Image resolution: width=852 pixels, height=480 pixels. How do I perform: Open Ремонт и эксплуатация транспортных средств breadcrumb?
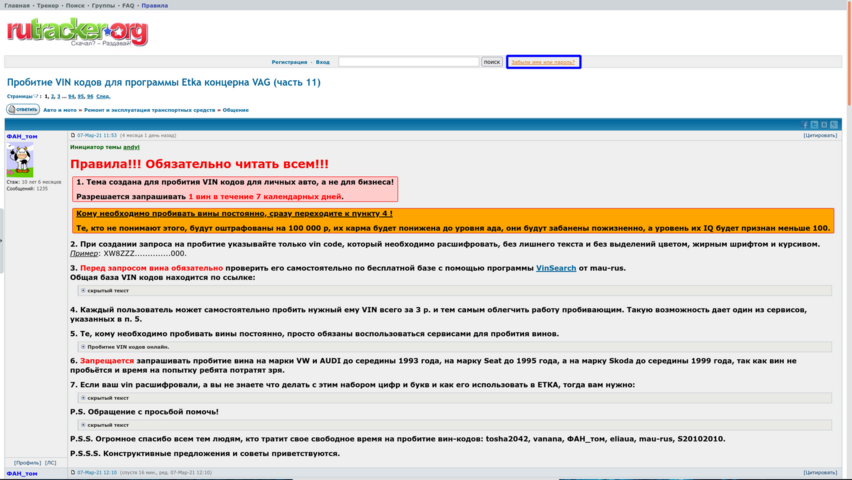[149, 110]
